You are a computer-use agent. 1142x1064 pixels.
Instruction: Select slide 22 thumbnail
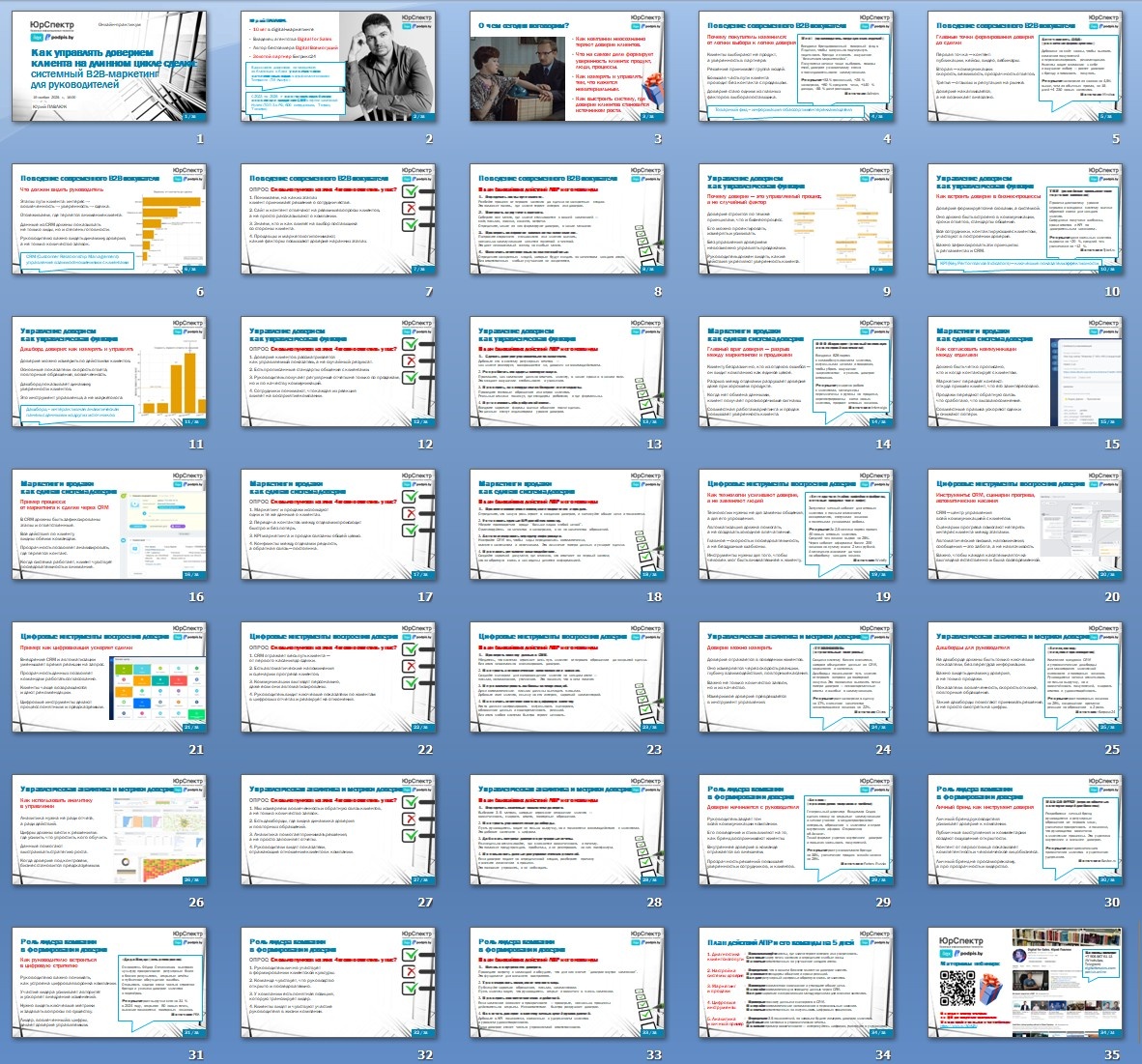[339, 677]
